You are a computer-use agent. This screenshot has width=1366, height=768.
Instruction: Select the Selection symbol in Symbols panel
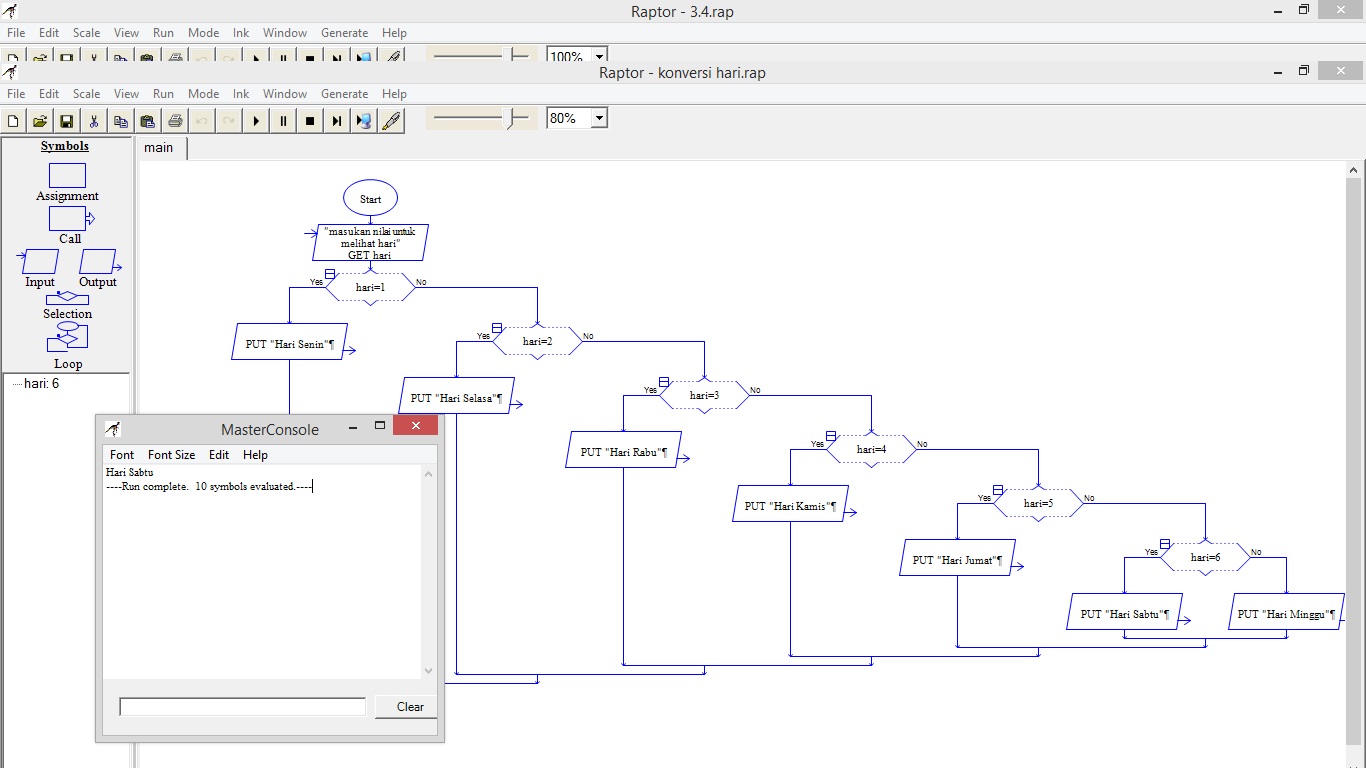pyautogui.click(x=67, y=297)
